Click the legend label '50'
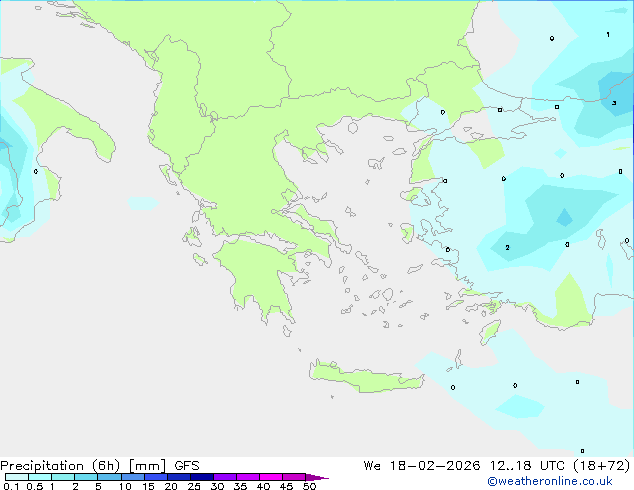The image size is (634, 490). [310, 486]
